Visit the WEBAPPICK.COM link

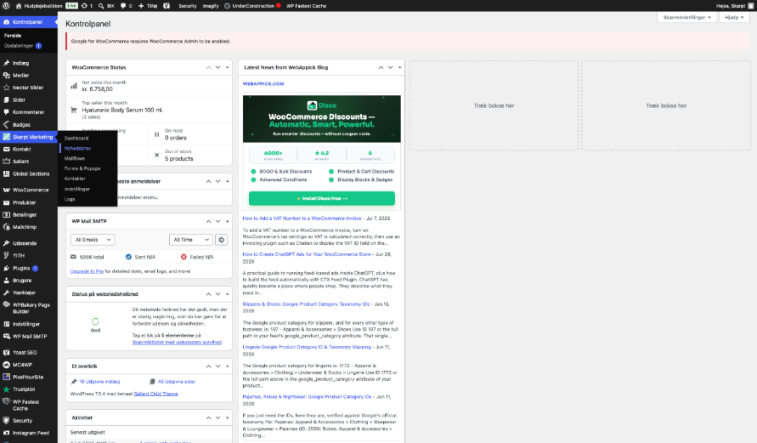coord(263,84)
